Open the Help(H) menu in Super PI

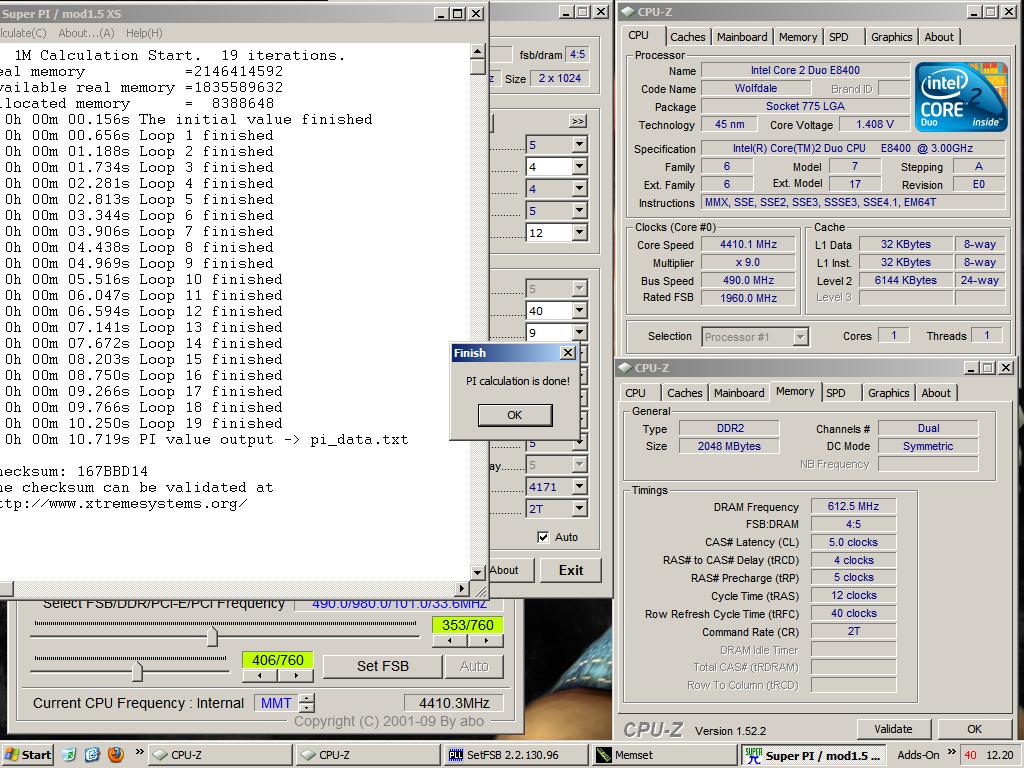(144, 33)
